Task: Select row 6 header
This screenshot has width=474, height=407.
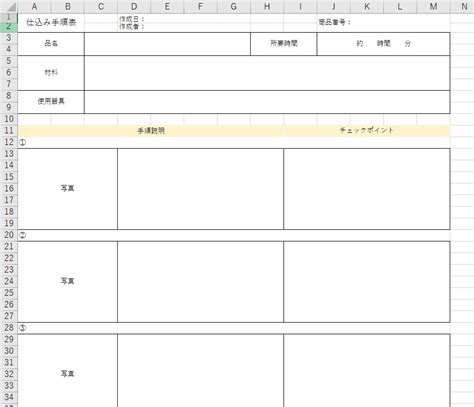Action: (x=9, y=73)
